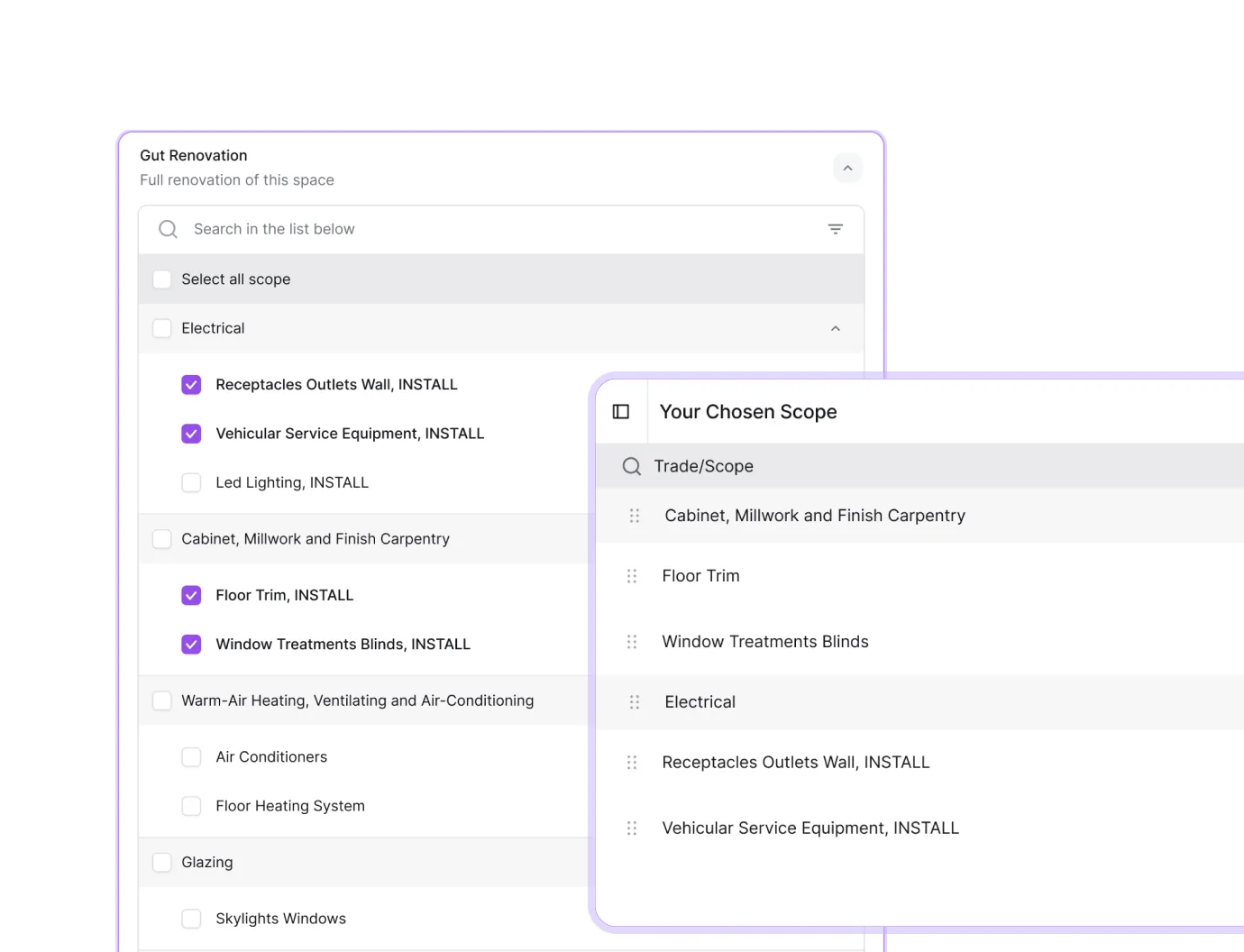
Task: Click the Gut Renovation title
Action: pos(194,156)
